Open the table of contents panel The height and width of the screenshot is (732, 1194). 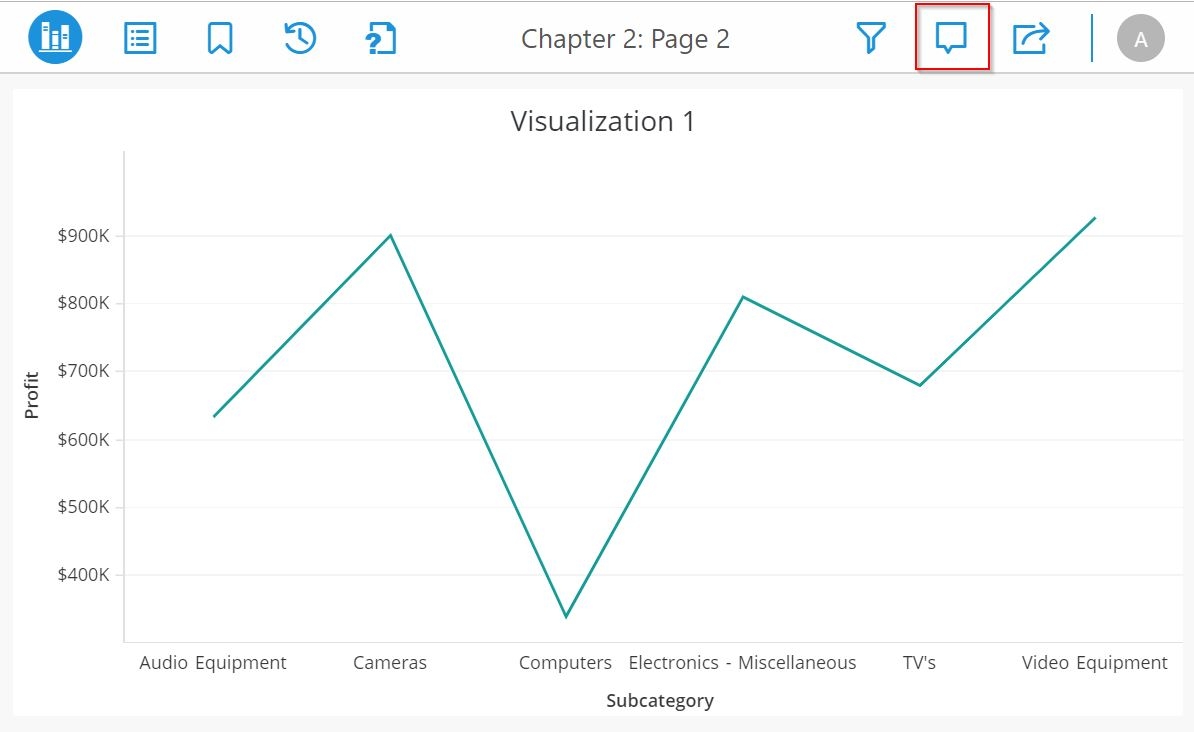(140, 38)
